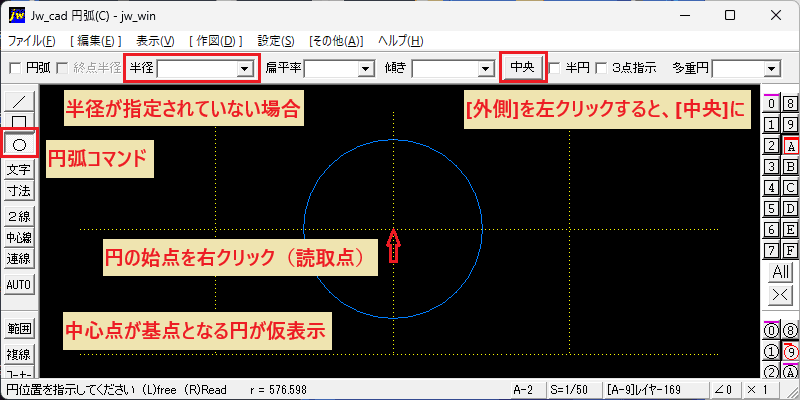Open the 設定(S) menu

(x=276, y=41)
